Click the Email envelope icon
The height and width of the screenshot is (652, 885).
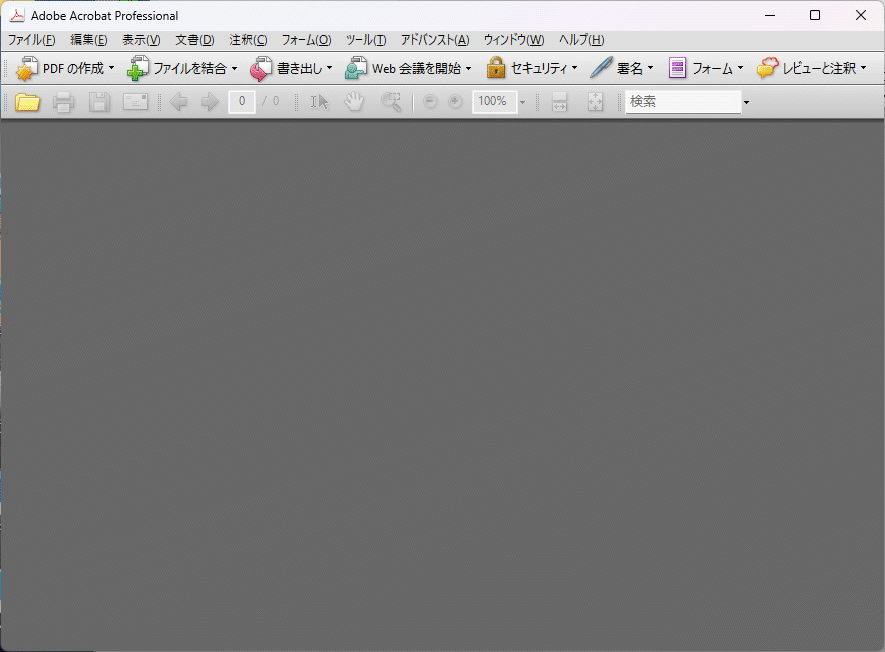tap(135, 102)
